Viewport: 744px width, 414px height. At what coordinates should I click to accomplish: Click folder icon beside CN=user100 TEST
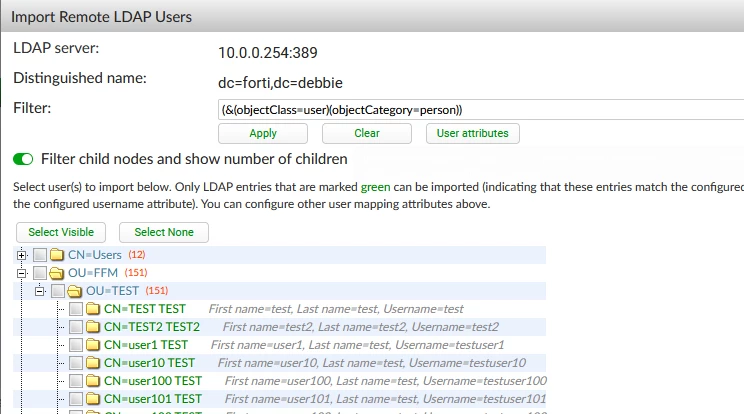[x=93, y=381]
